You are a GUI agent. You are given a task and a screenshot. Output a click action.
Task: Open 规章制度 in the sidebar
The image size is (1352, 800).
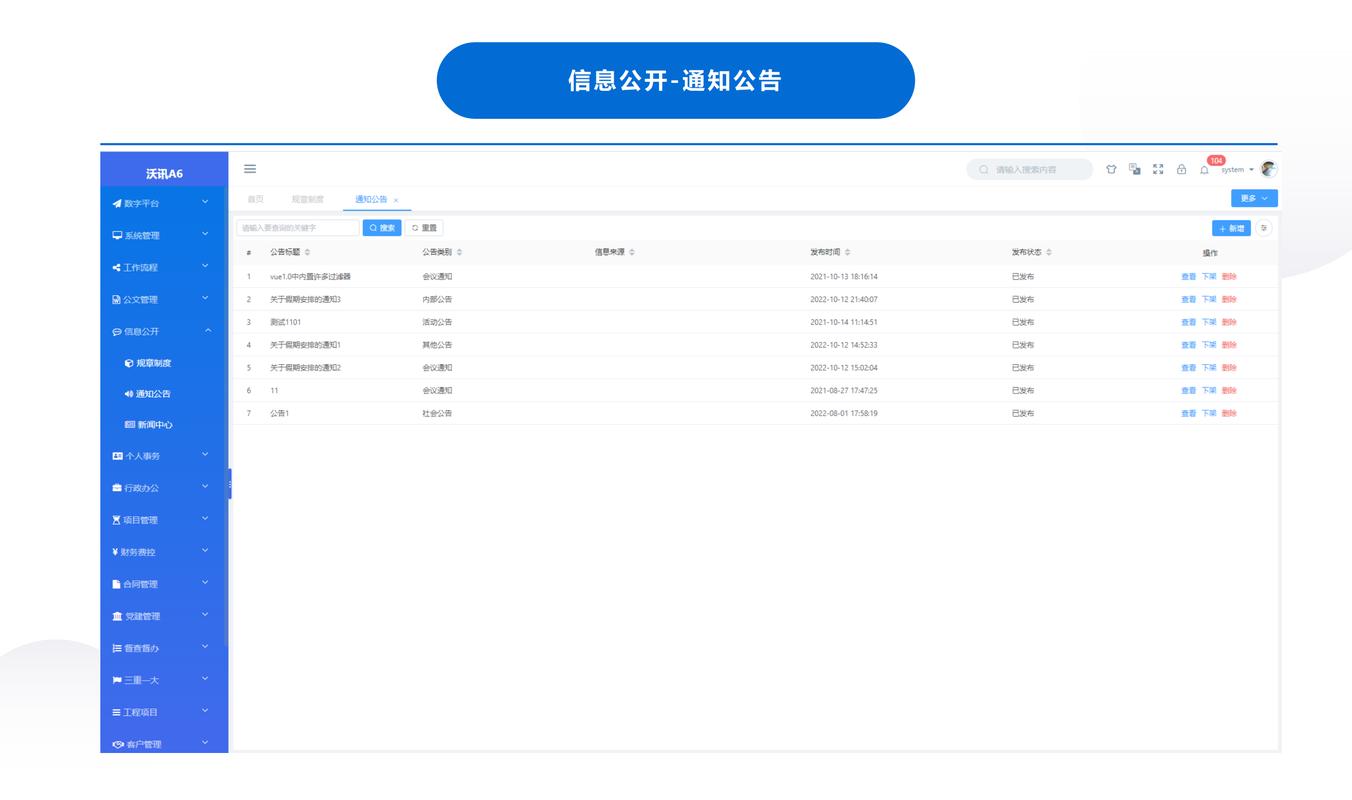[164, 363]
